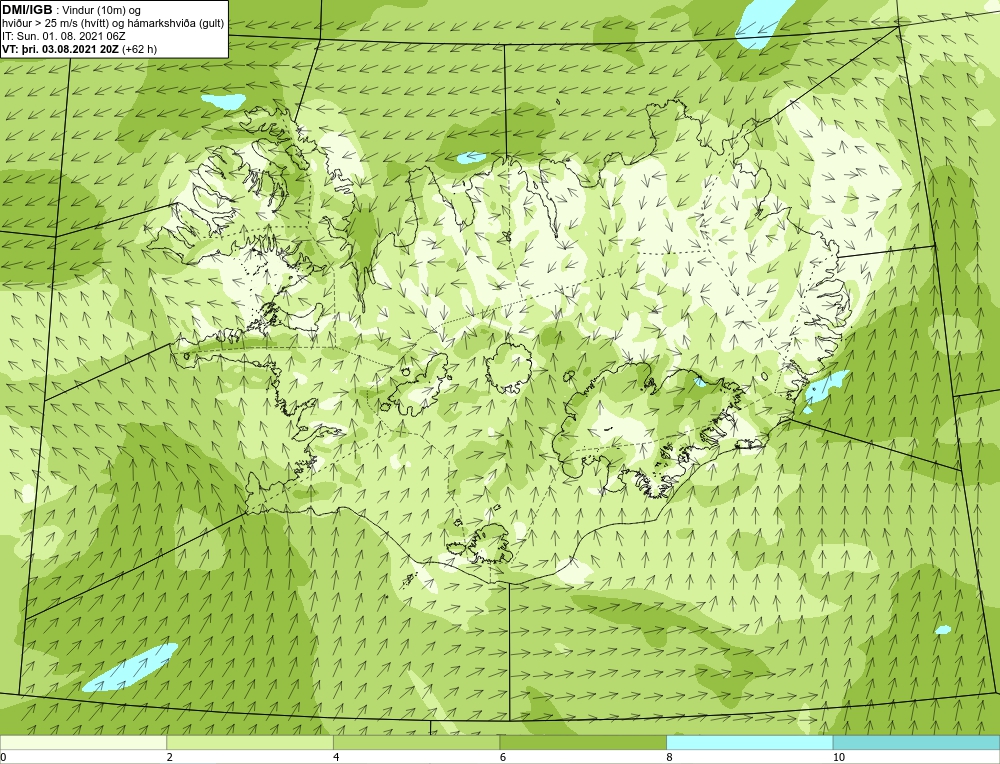1000x764 pixels.
Task: Click the scale label 0
Action: (3, 757)
